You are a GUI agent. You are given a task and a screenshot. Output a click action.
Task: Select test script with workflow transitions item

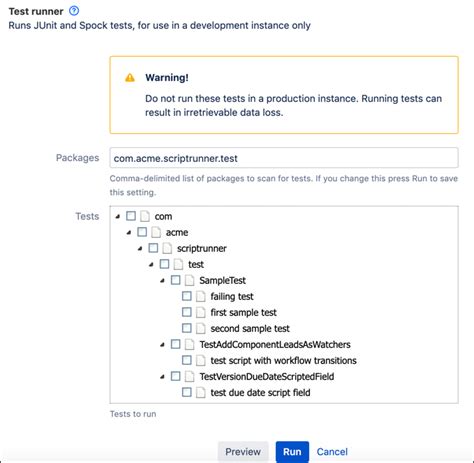tap(283, 360)
